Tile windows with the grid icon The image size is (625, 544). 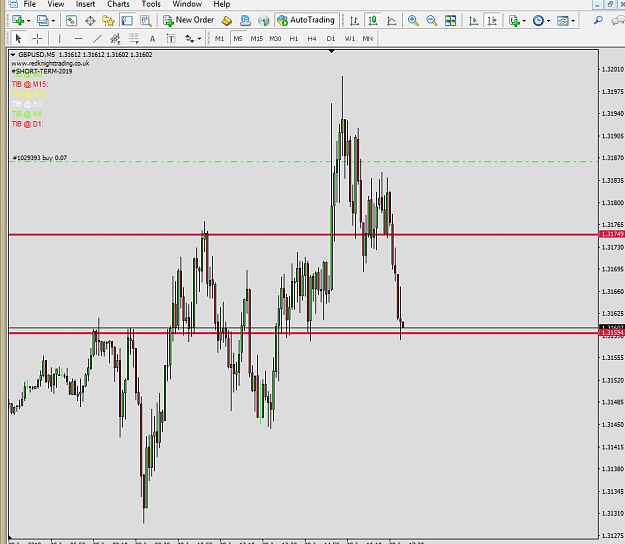(450, 20)
